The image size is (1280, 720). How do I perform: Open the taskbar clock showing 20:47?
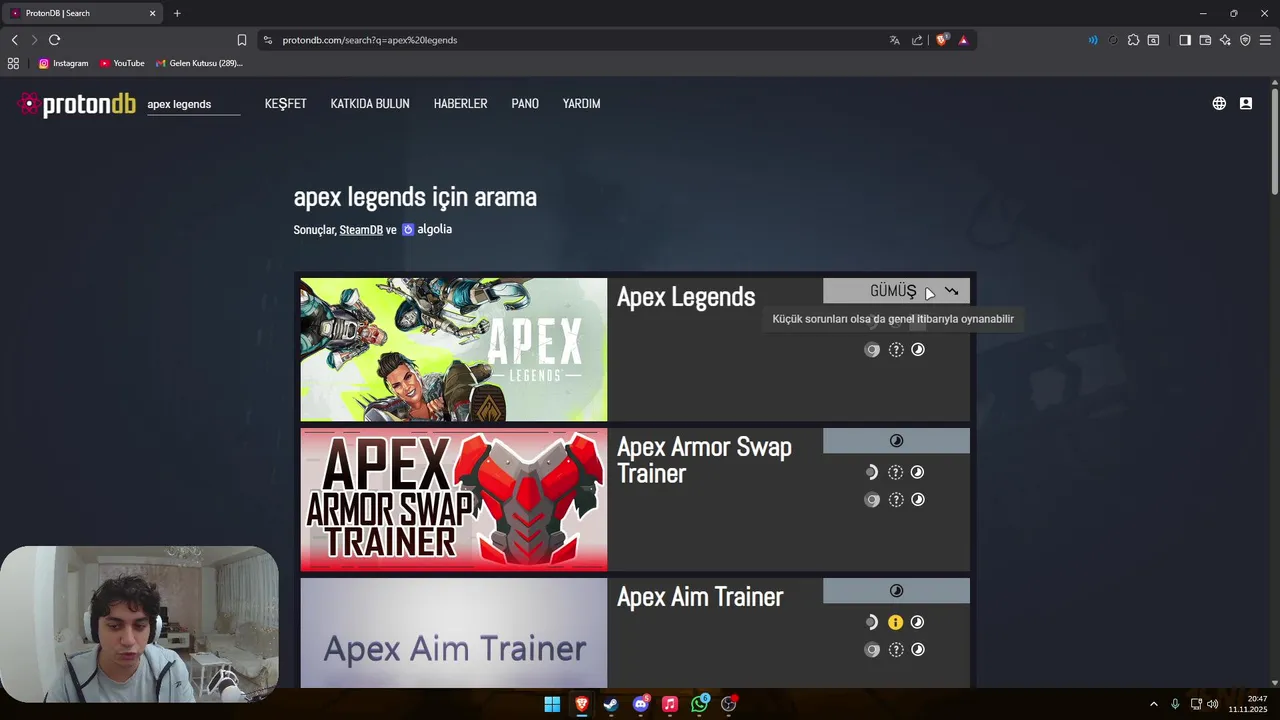click(1249, 704)
